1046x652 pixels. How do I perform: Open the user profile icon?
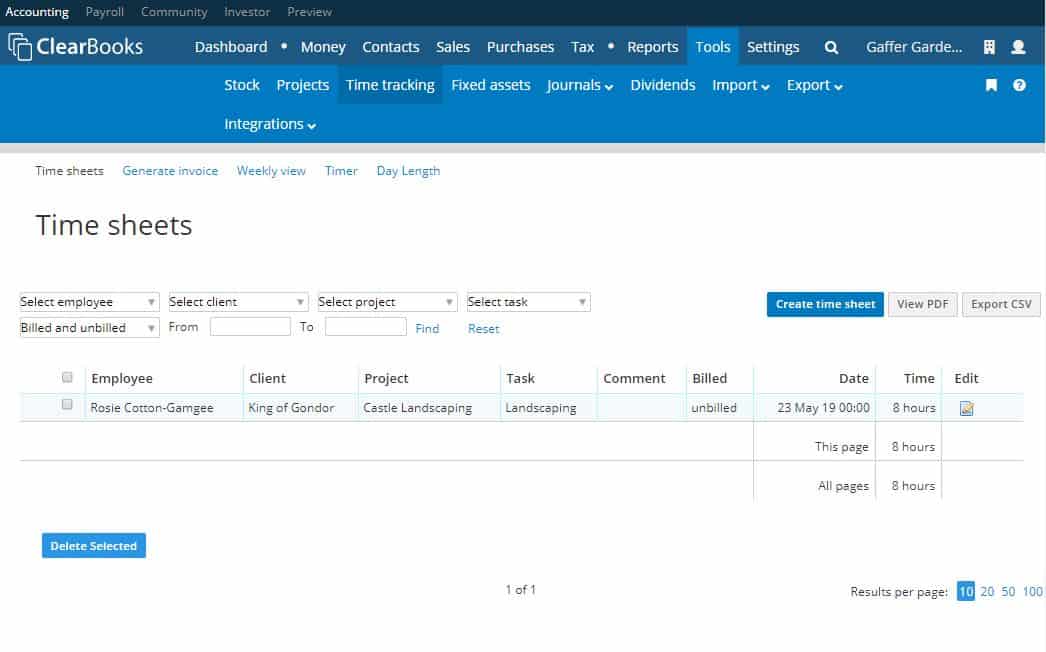point(1018,47)
